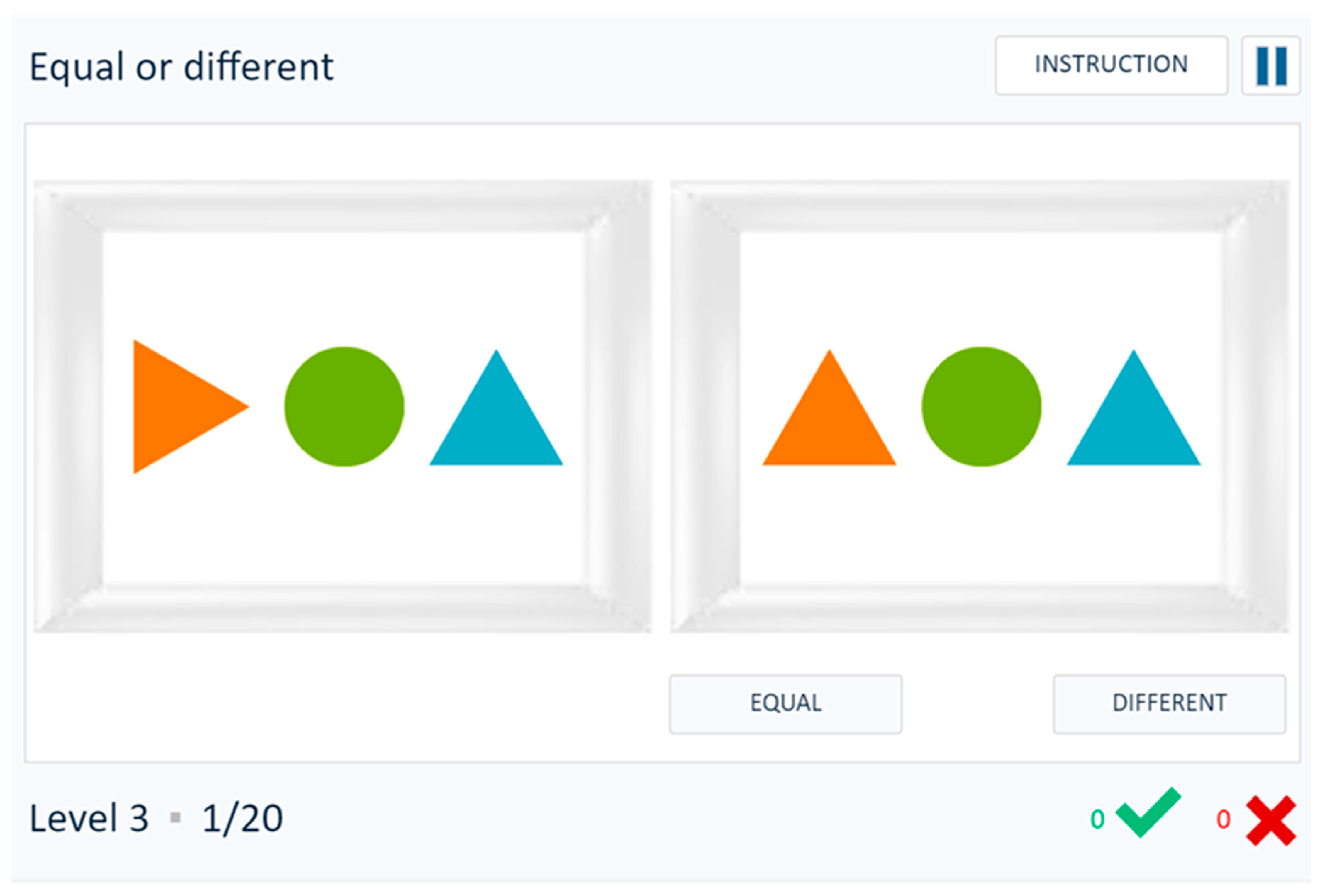Click the Level 3 label
This screenshot has height=896, width=1320.
tap(89, 819)
